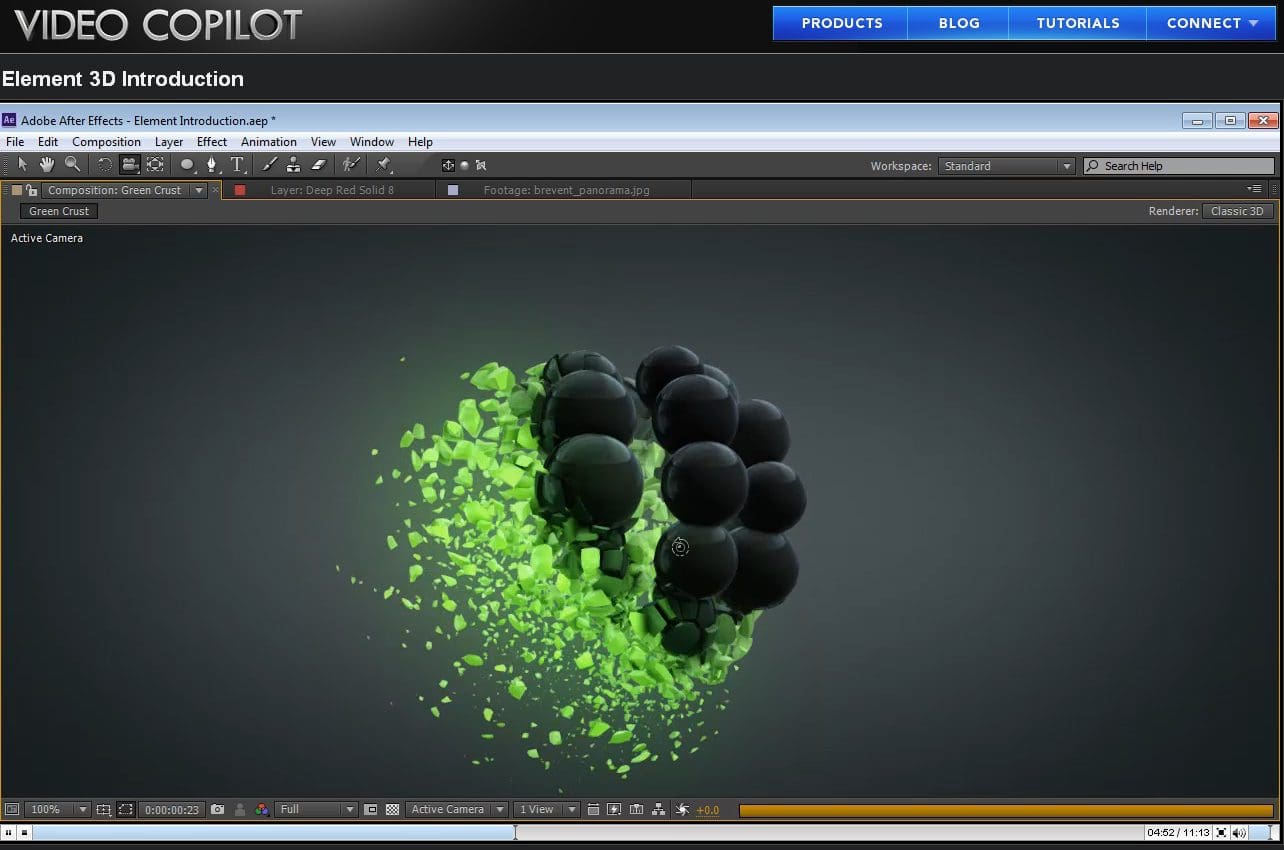1284x850 pixels.
Task: Open the Active Camera 3D view dropdown
Action: click(x=457, y=809)
